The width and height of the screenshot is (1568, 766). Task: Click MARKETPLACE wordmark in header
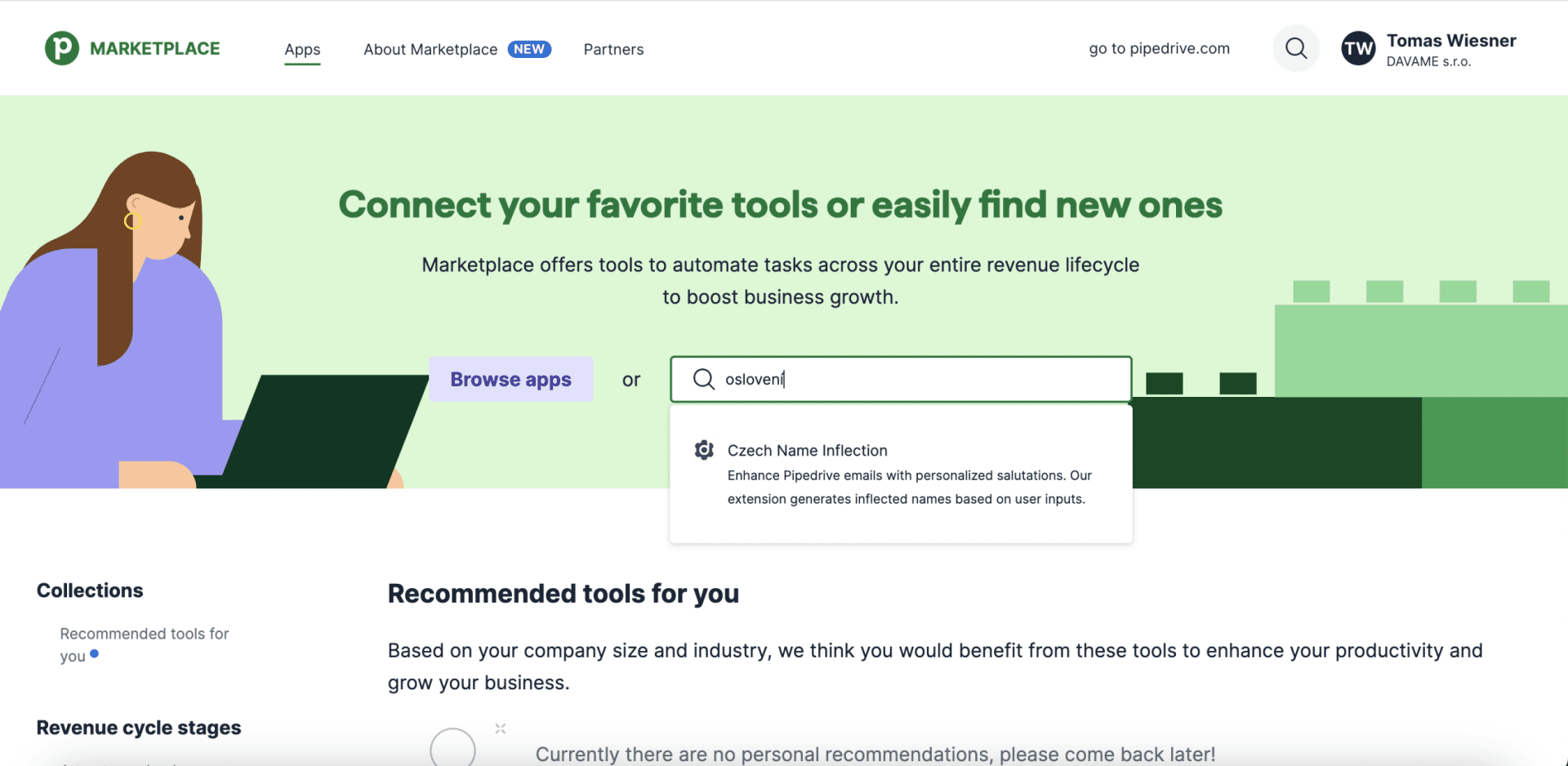tap(154, 48)
